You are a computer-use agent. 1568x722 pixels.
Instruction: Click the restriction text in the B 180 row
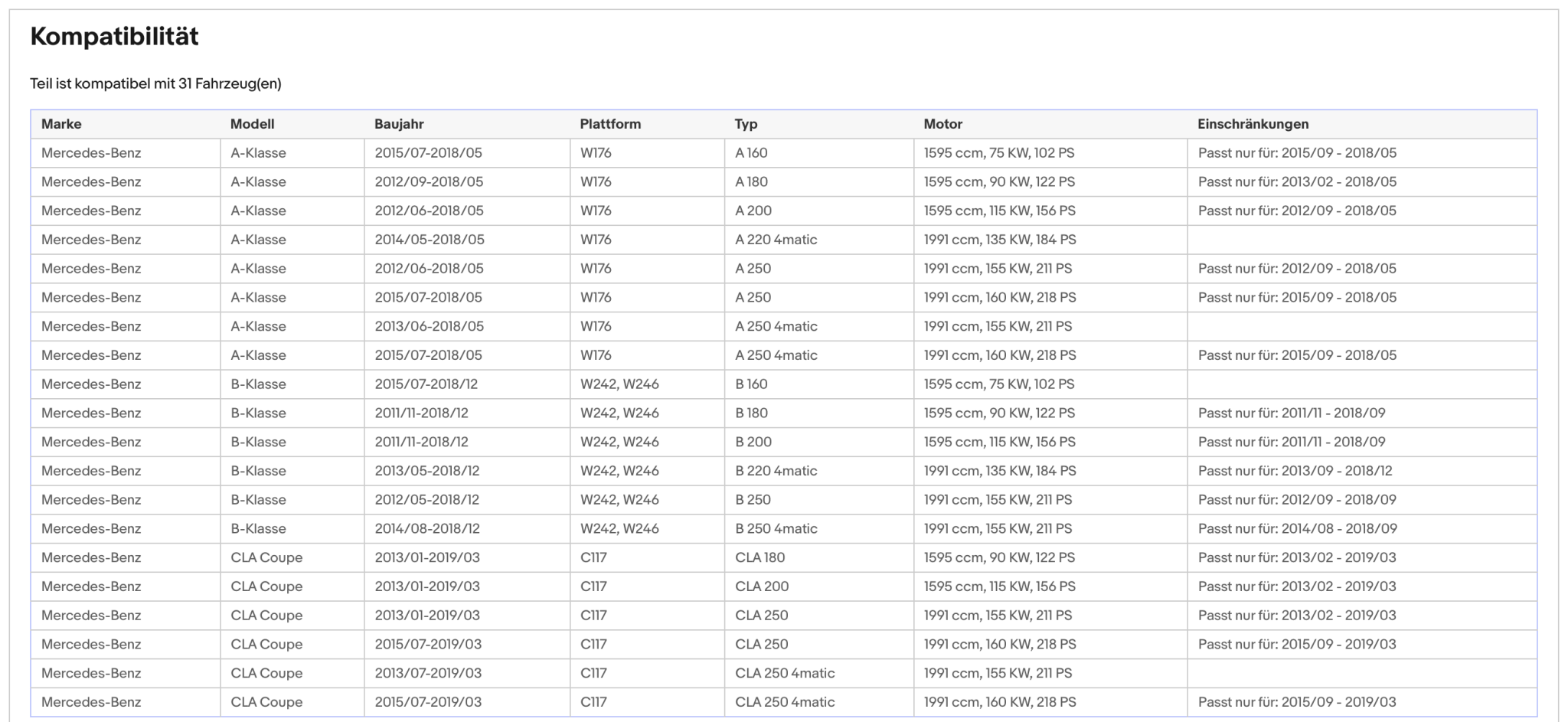click(x=1292, y=413)
